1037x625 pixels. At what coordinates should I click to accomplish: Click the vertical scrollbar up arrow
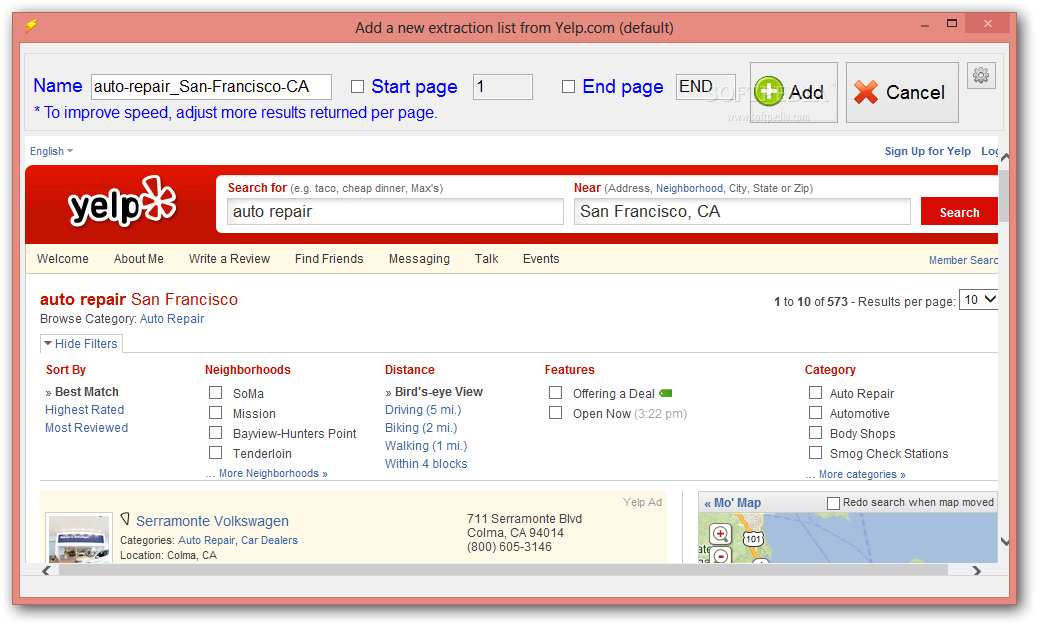[x=1004, y=157]
